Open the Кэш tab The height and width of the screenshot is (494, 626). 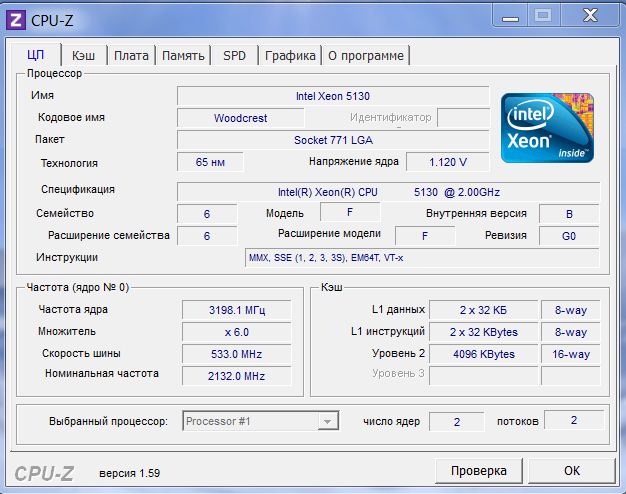[x=83, y=56]
